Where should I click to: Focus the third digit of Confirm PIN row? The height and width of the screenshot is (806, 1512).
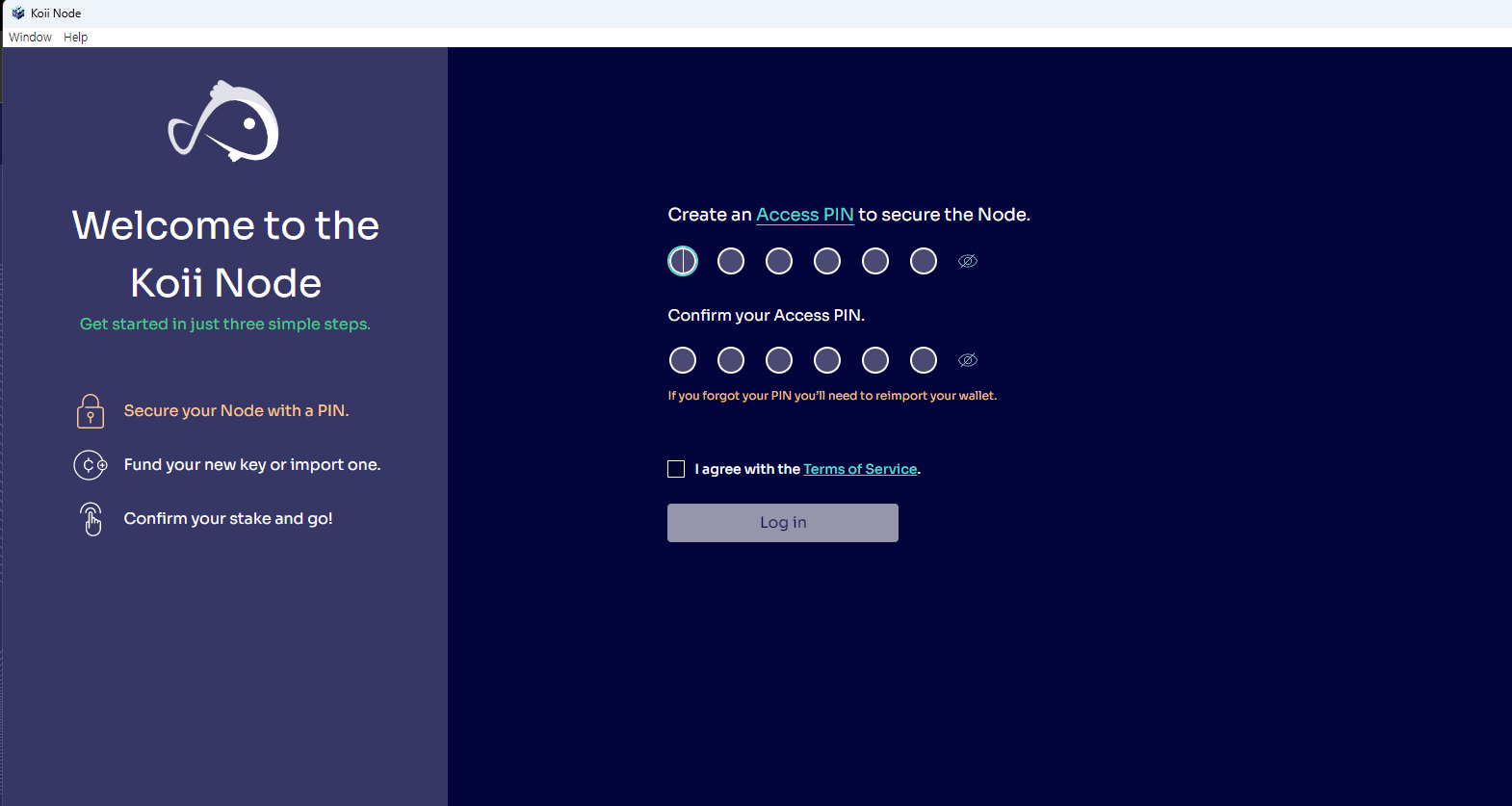click(779, 360)
